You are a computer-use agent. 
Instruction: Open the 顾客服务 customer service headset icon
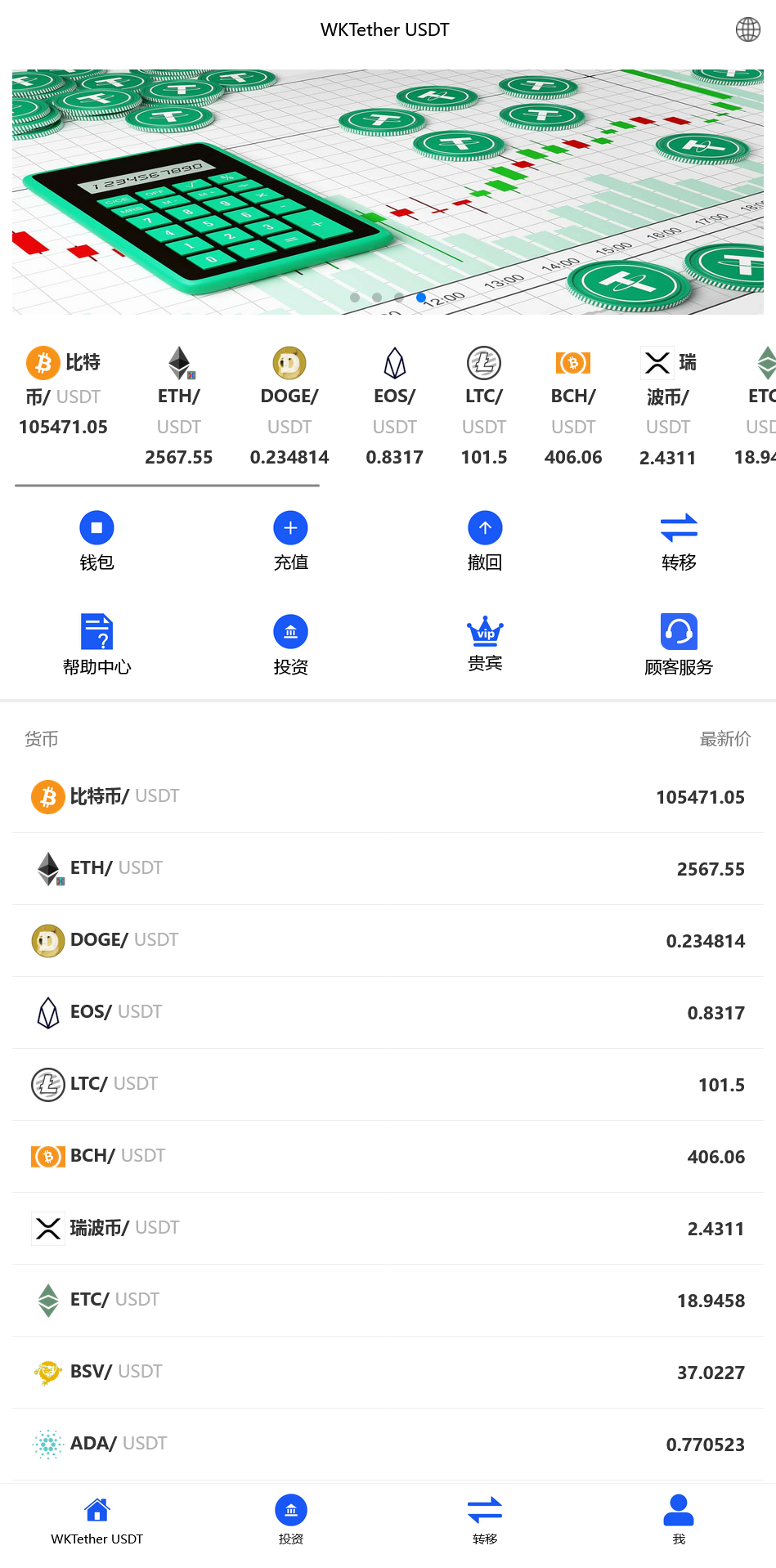pyautogui.click(x=679, y=631)
